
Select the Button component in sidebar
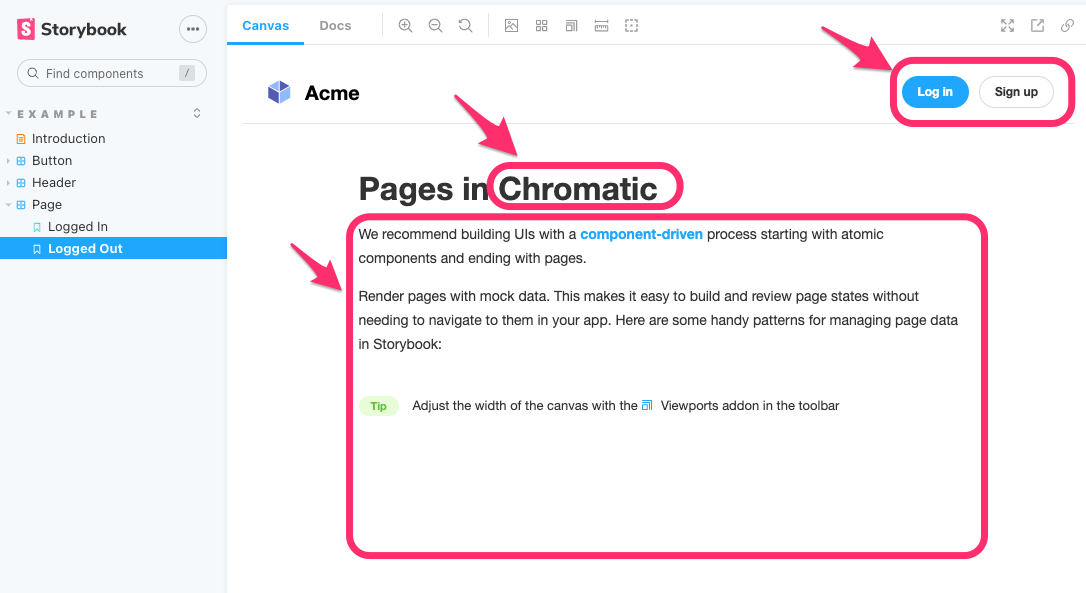tap(52, 161)
